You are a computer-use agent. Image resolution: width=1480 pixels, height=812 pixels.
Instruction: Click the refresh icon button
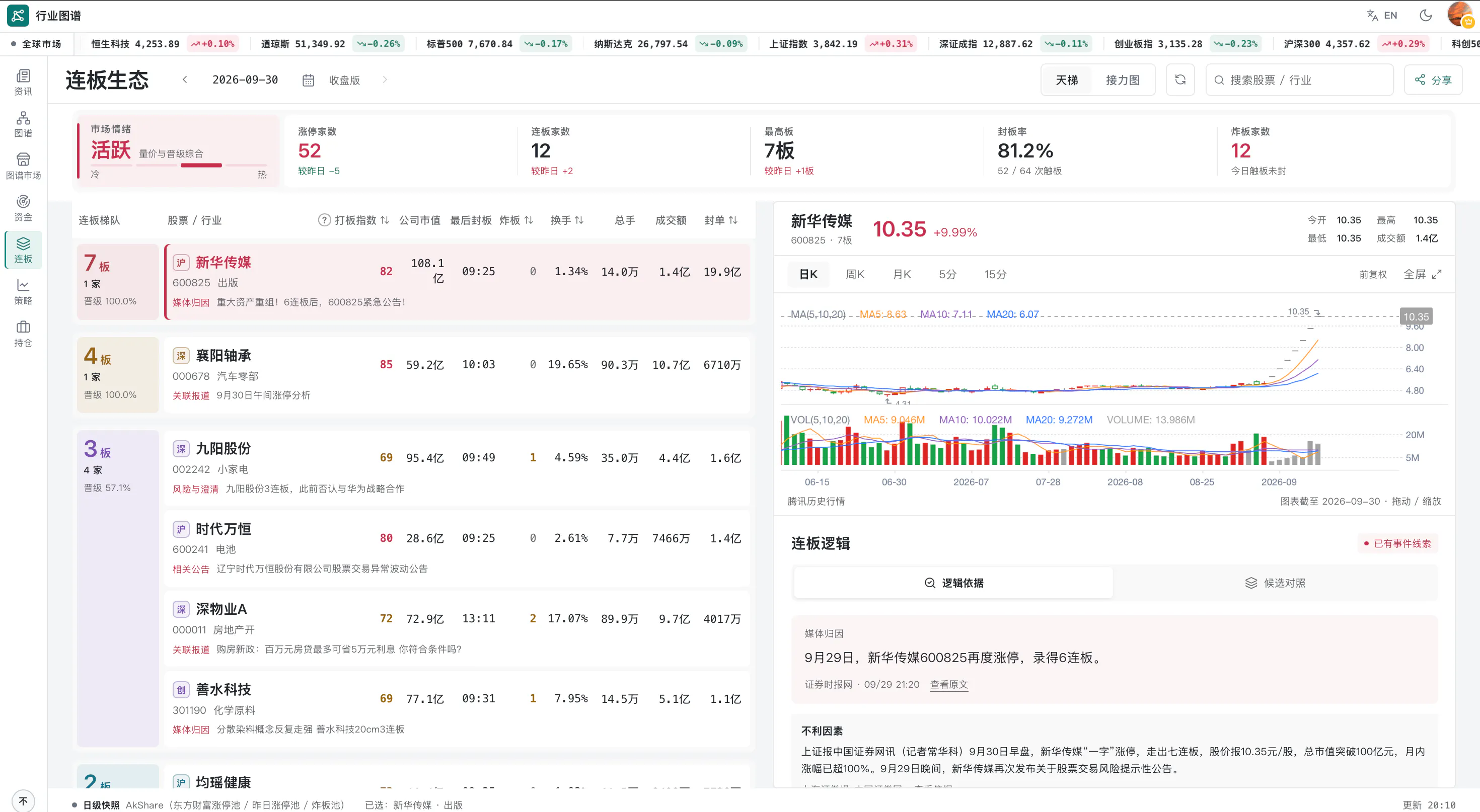1180,80
